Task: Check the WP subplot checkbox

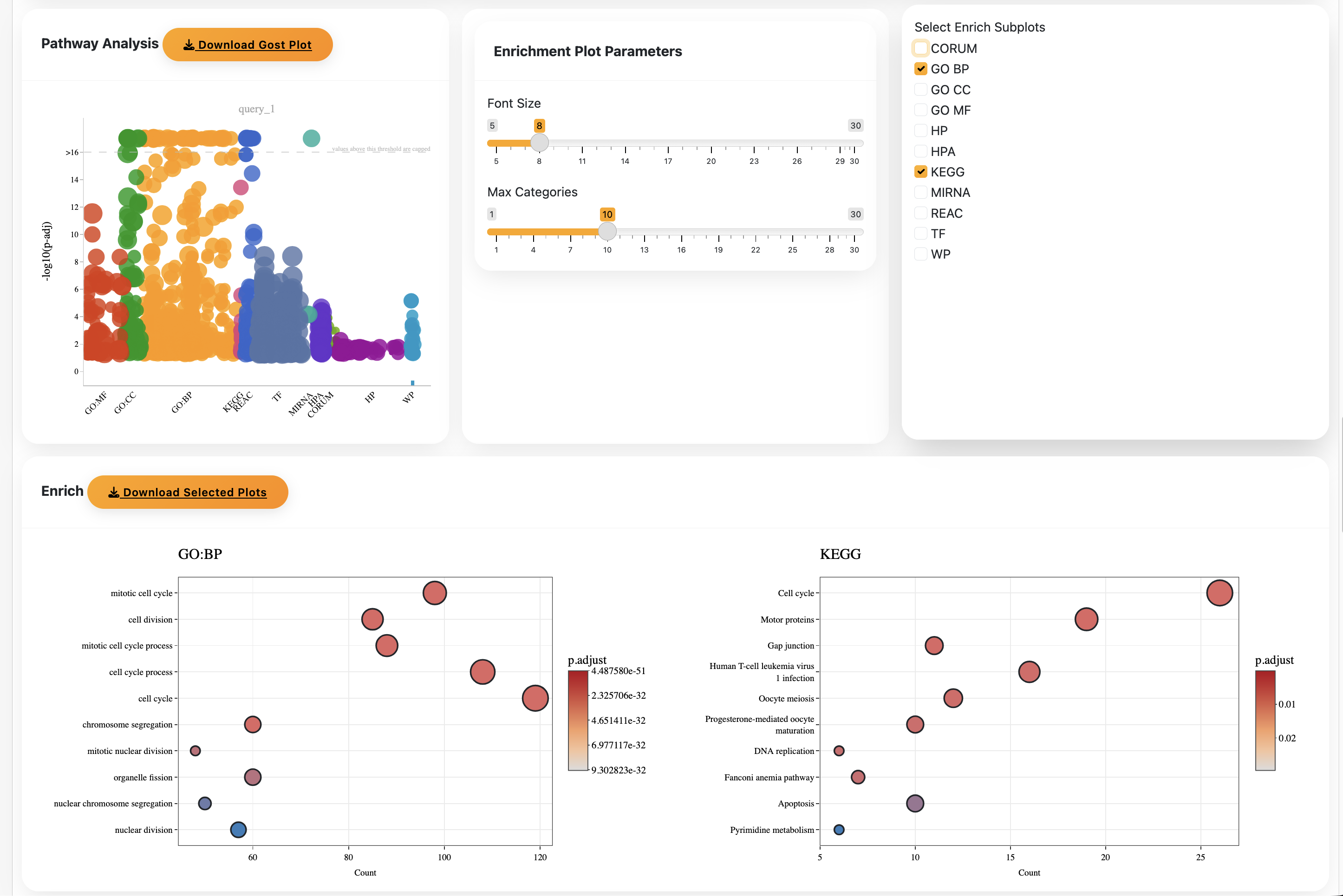Action: [920, 254]
